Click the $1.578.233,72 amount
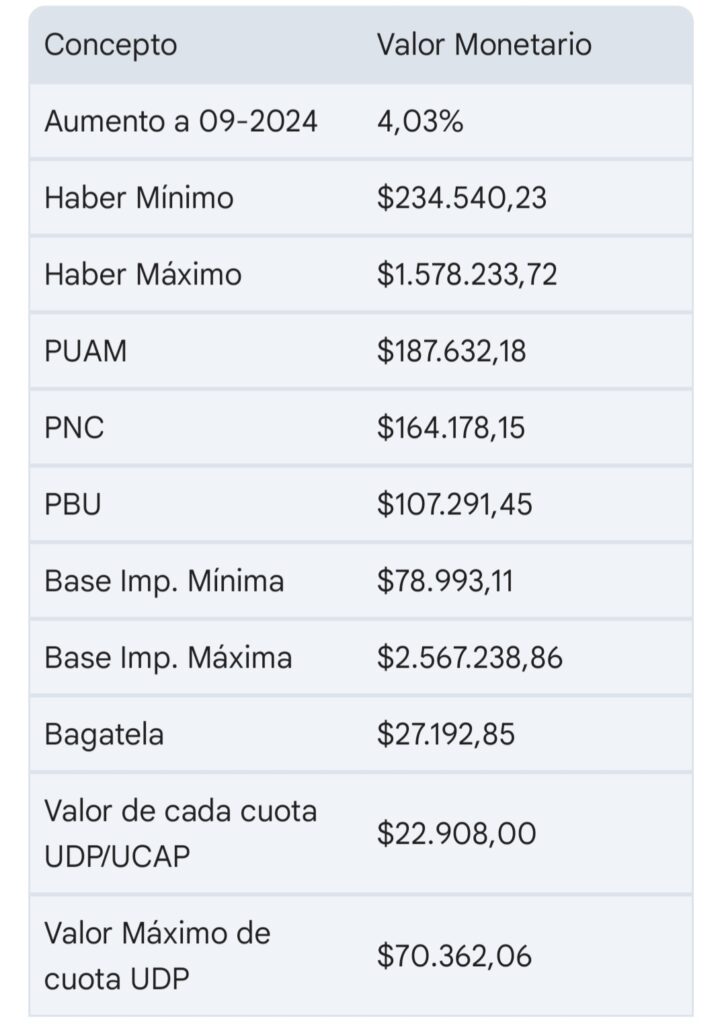This screenshot has width=724, height=1024. coord(467,274)
